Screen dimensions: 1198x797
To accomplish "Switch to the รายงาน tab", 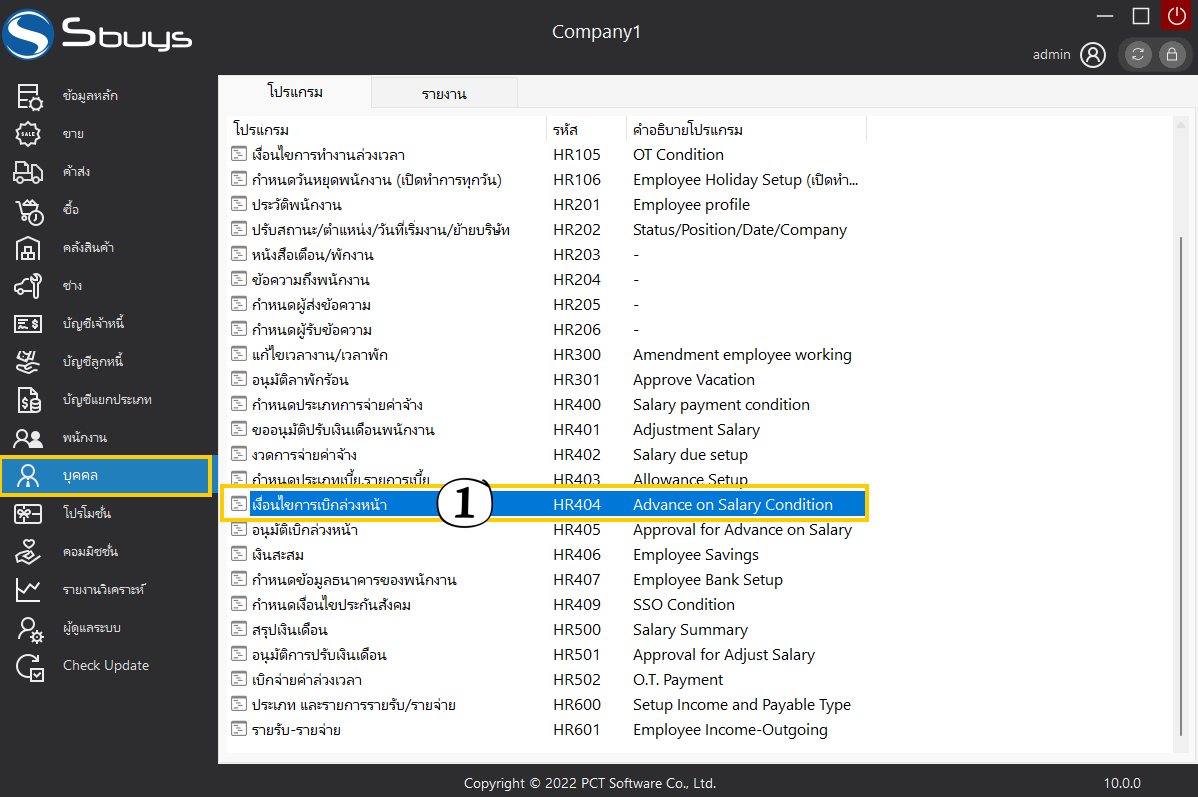I will click(444, 94).
